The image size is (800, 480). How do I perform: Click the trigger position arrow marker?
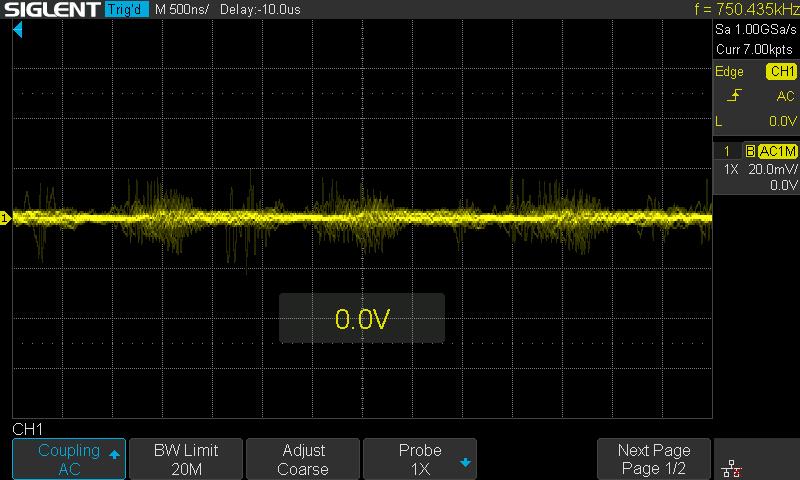coord(17,30)
